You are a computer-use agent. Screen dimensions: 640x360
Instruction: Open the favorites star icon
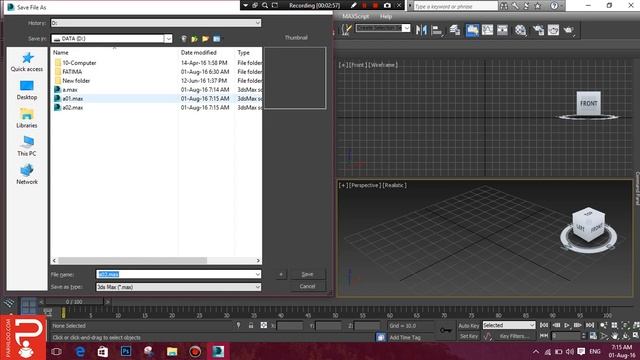click(x=538, y=6)
